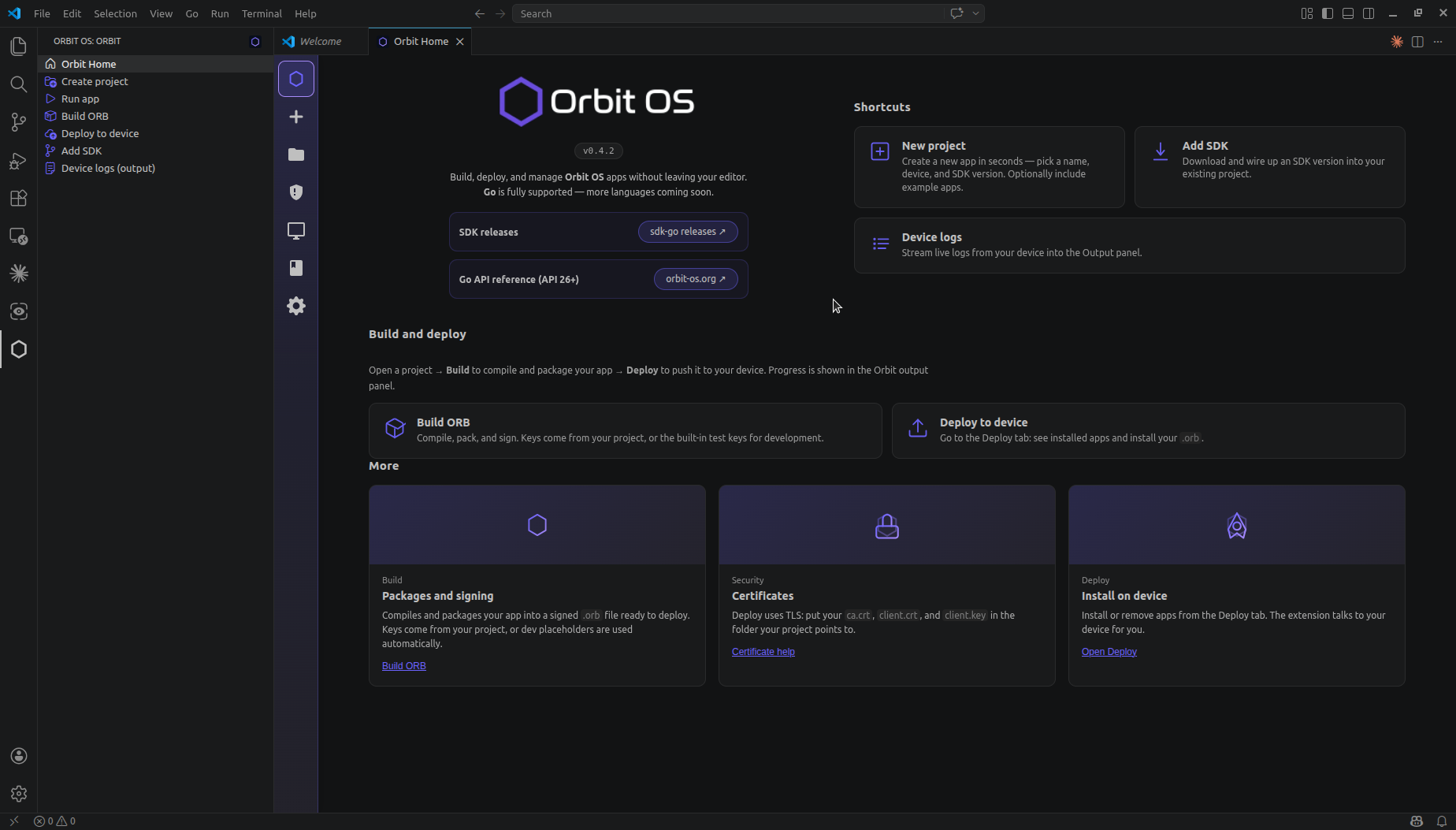Open the monitor device nav icon

tap(296, 230)
